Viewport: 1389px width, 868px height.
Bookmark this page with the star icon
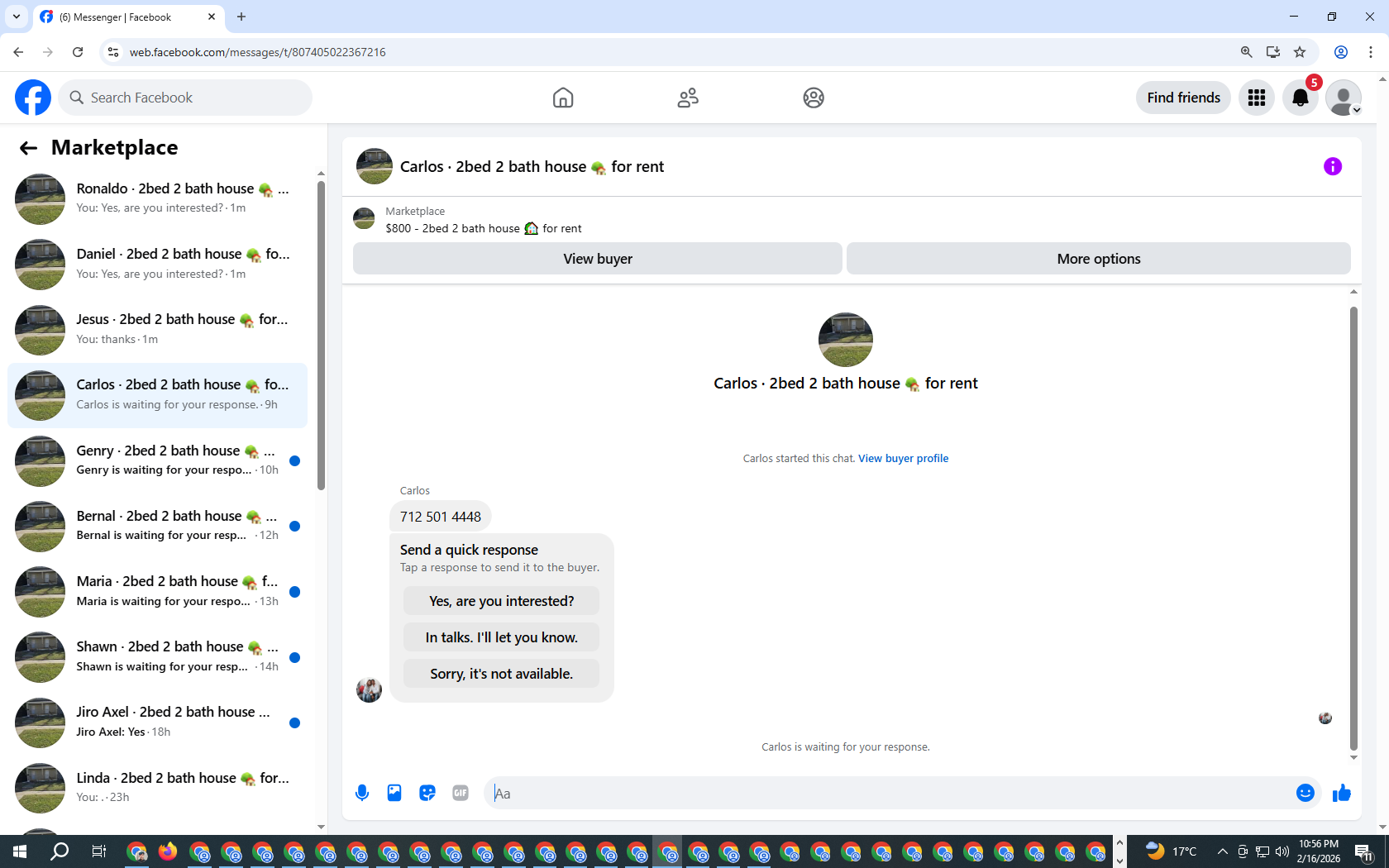pos(1300,52)
